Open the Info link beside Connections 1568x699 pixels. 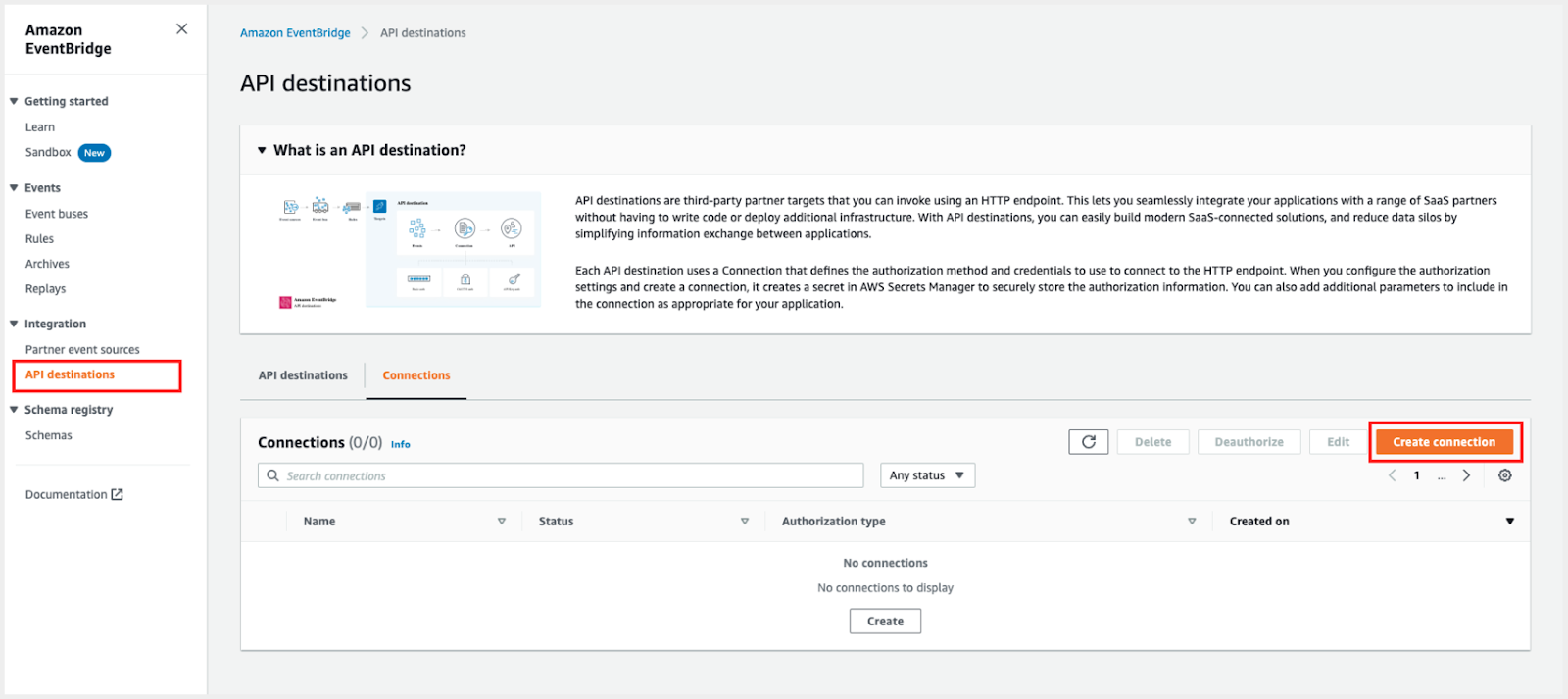click(x=401, y=444)
